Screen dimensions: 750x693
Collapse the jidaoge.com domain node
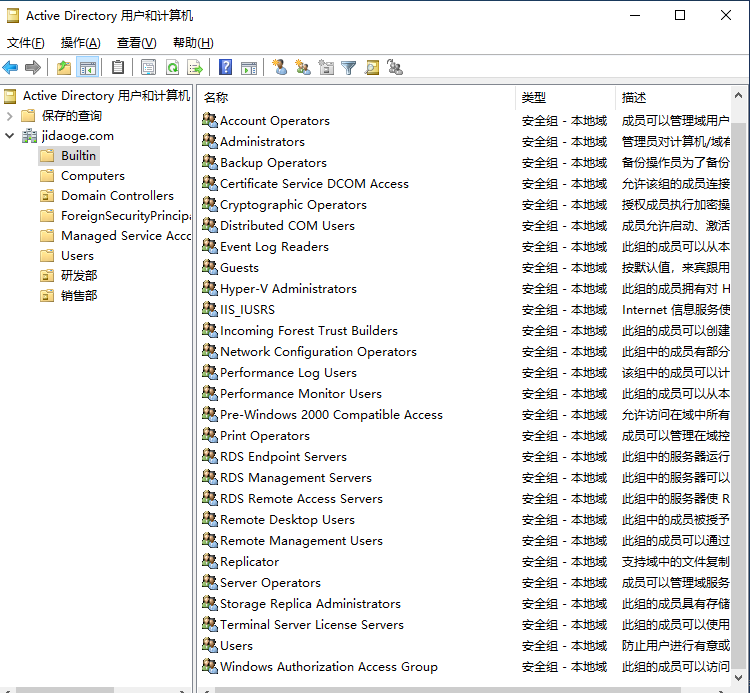9,136
